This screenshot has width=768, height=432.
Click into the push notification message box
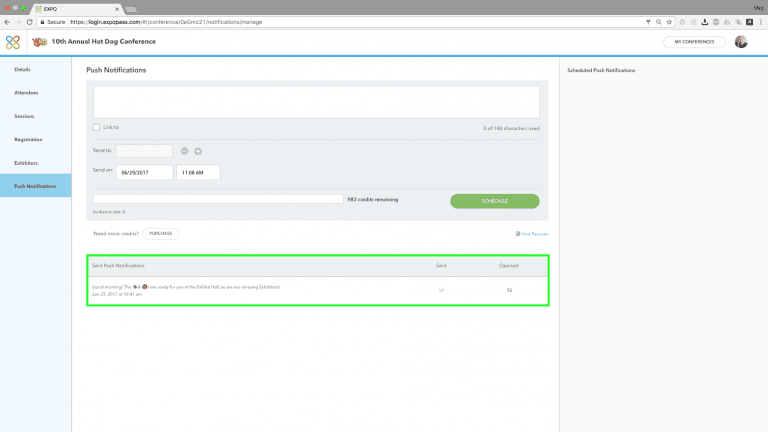point(316,102)
